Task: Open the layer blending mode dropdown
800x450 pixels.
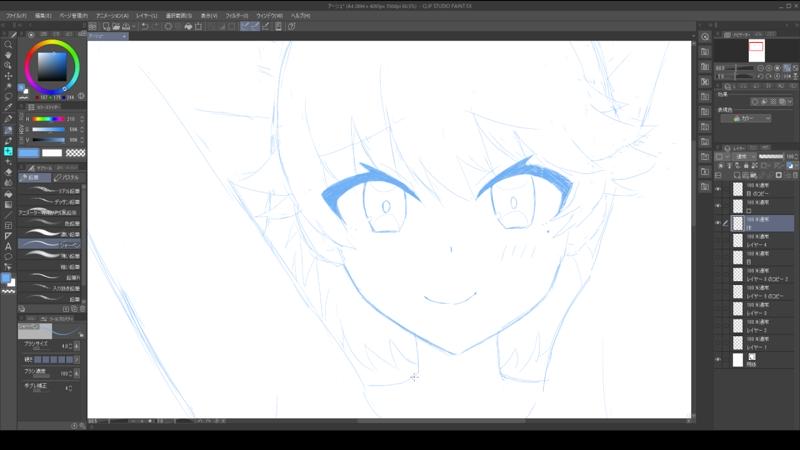Action: pos(743,156)
